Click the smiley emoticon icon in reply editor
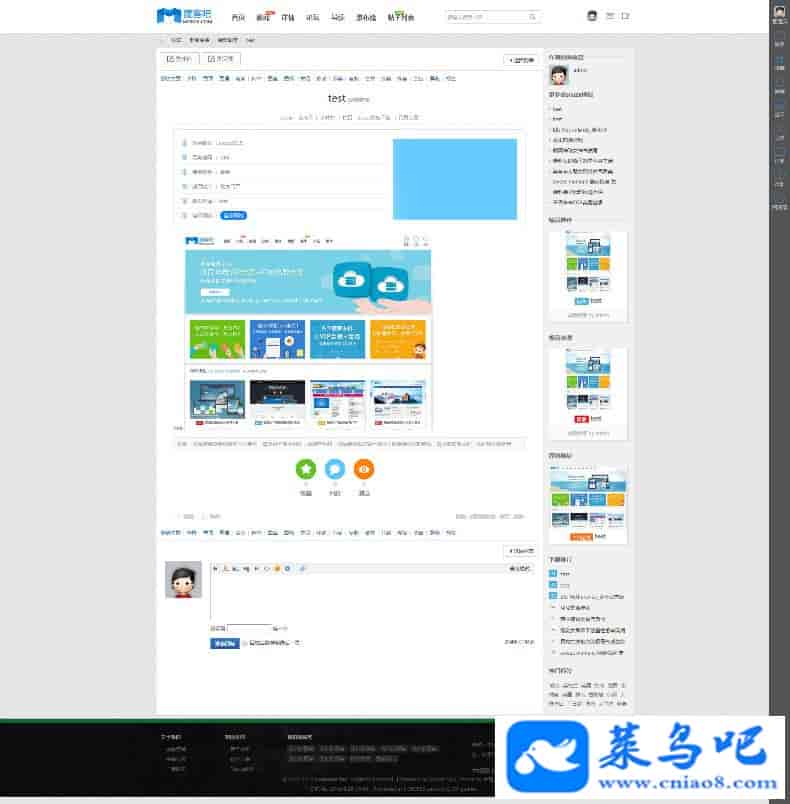Viewport: 790px width, 804px height. [276, 568]
